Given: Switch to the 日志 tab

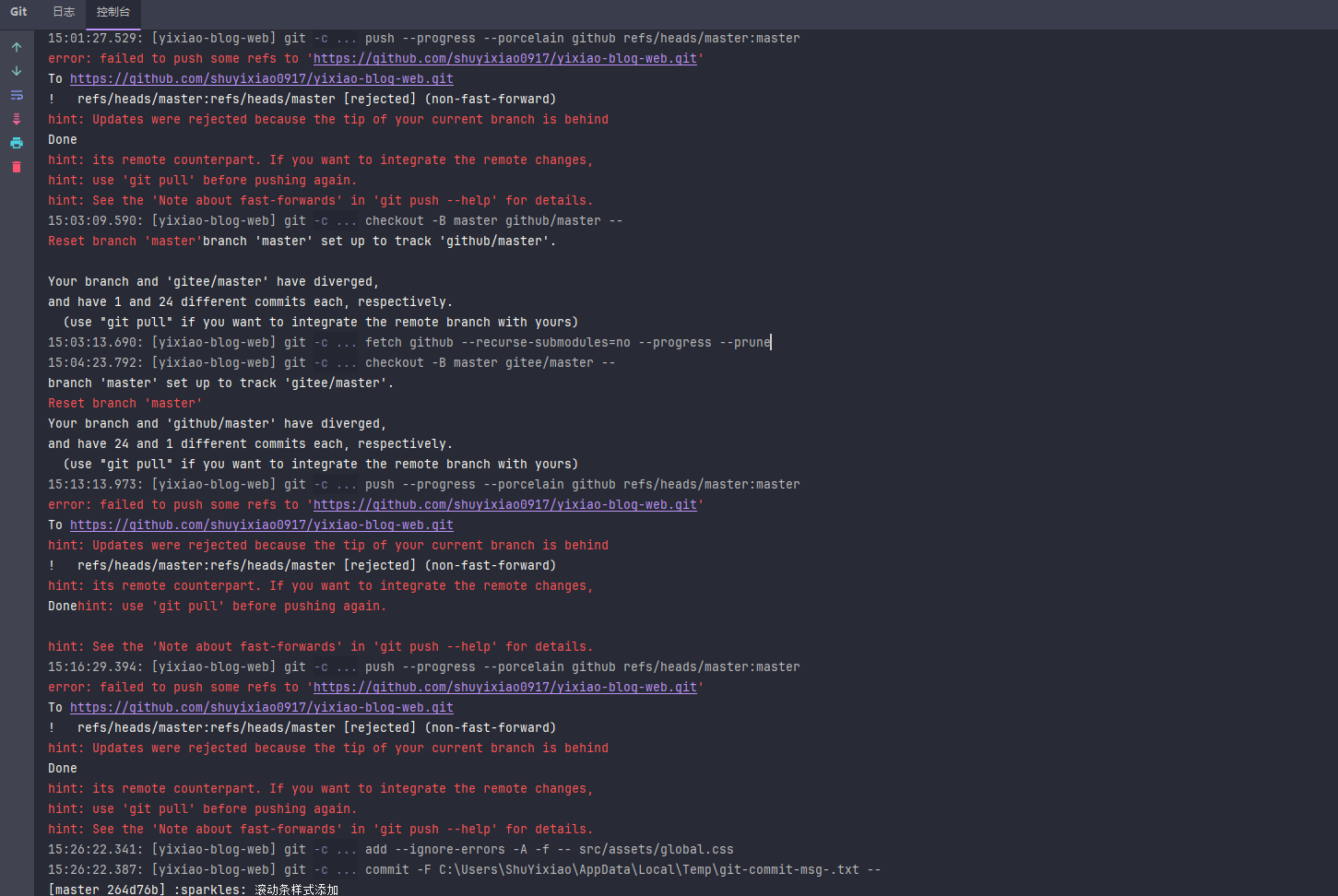Looking at the screenshot, I should (64, 12).
